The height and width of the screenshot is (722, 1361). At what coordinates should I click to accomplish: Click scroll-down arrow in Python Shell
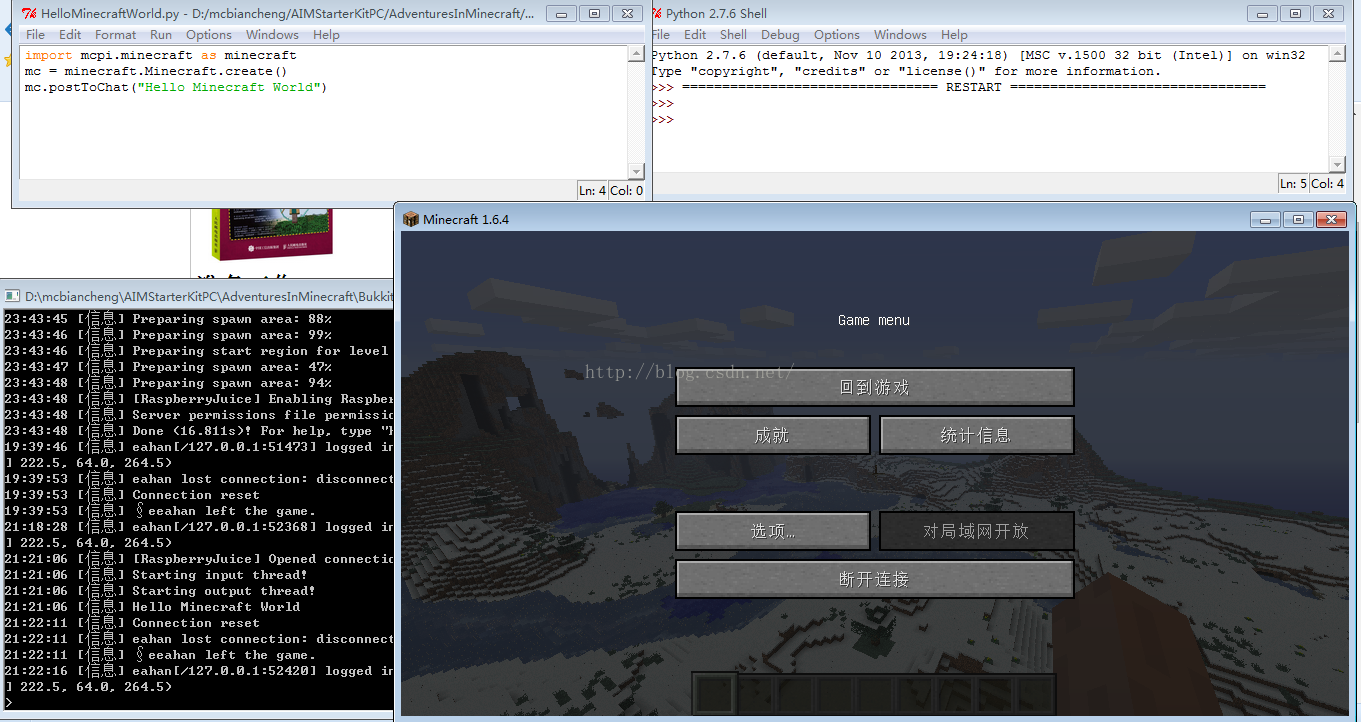(1338, 164)
